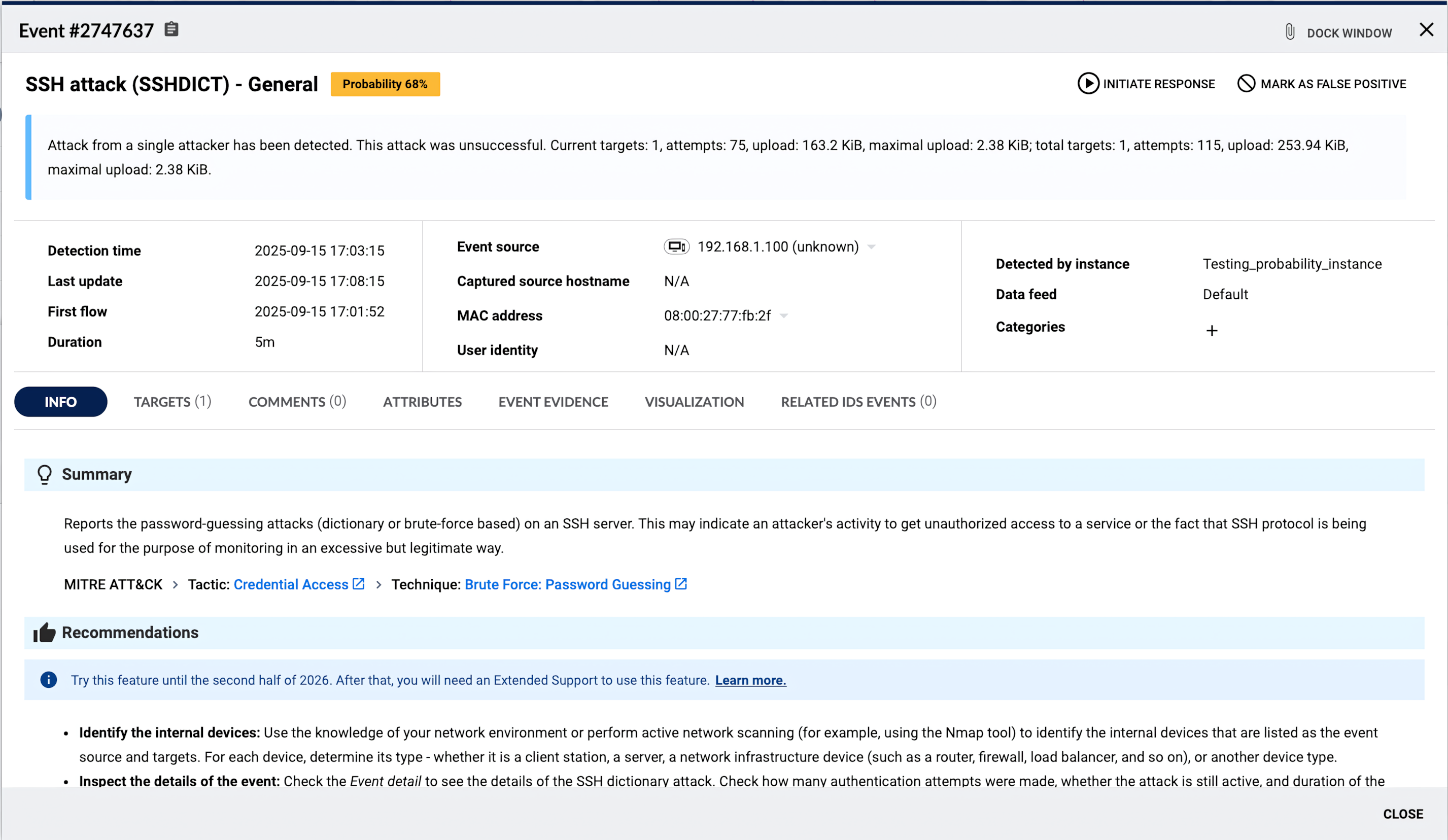The width and height of the screenshot is (1448, 840).
Task: Click the Mark as False Positive icon
Action: (1246, 84)
